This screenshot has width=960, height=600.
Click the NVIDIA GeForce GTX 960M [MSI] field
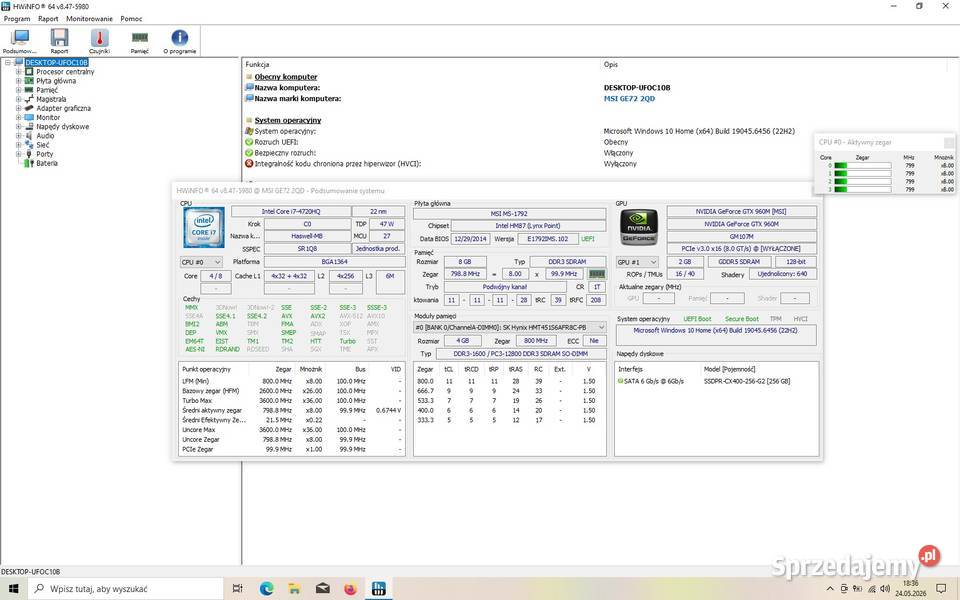741,212
